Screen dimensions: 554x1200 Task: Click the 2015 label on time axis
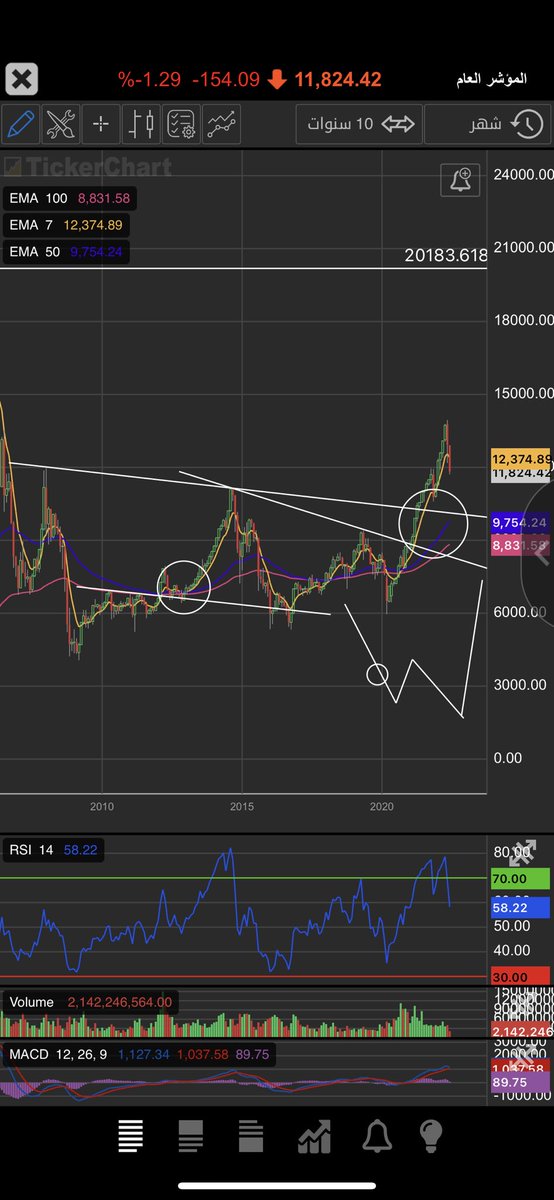pyautogui.click(x=241, y=806)
